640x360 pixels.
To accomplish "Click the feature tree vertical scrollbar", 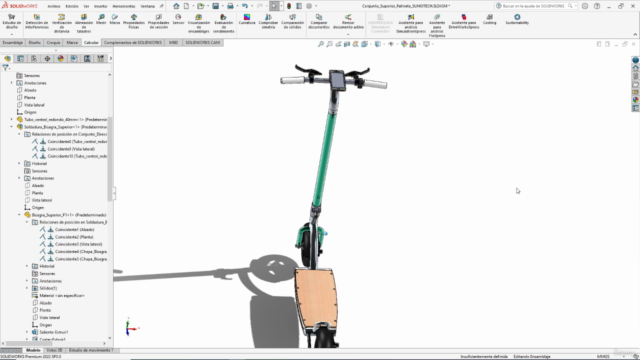I will [109, 159].
